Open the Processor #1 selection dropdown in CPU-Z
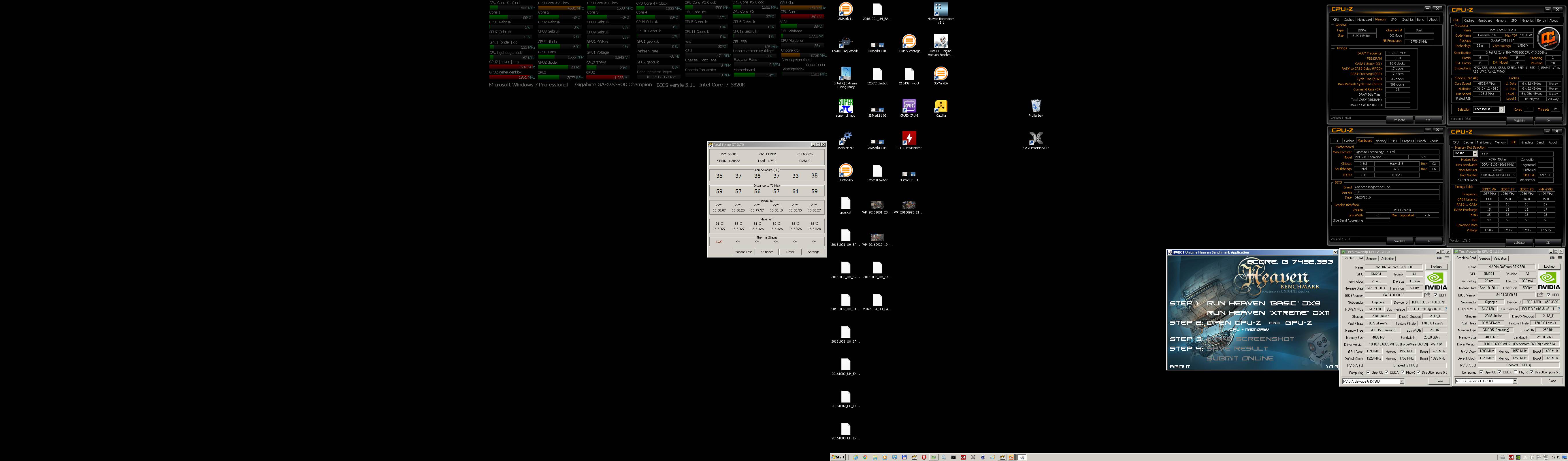The height and width of the screenshot is (461, 1568). tap(1502, 109)
